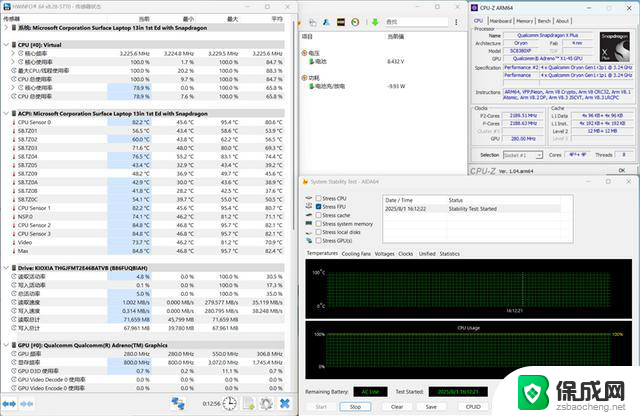Open the Unified tab in AIDA64
The image size is (640, 416).
click(x=427, y=254)
